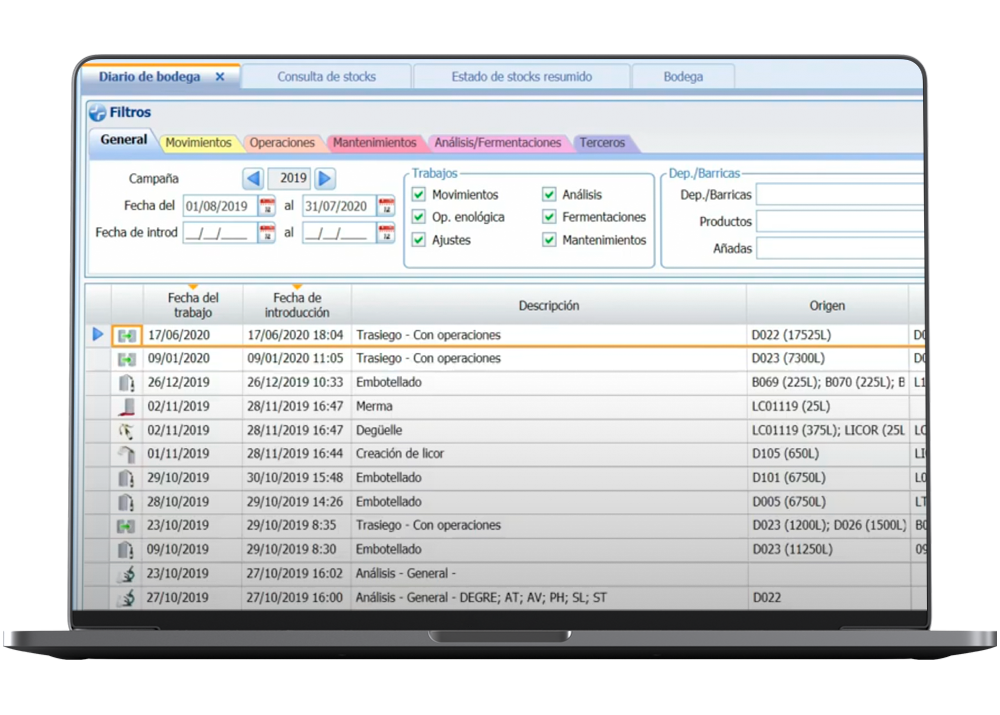Click the empty Fecha de introd start field

220,233
